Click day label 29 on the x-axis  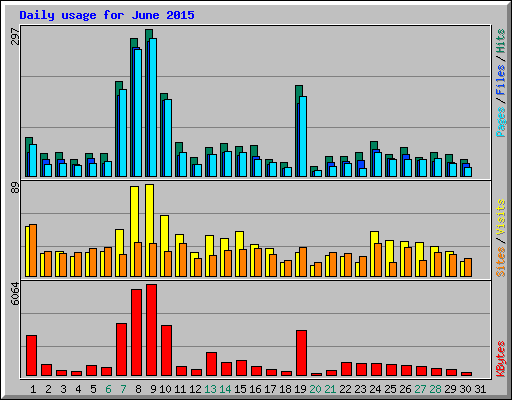pyautogui.click(x=450, y=389)
